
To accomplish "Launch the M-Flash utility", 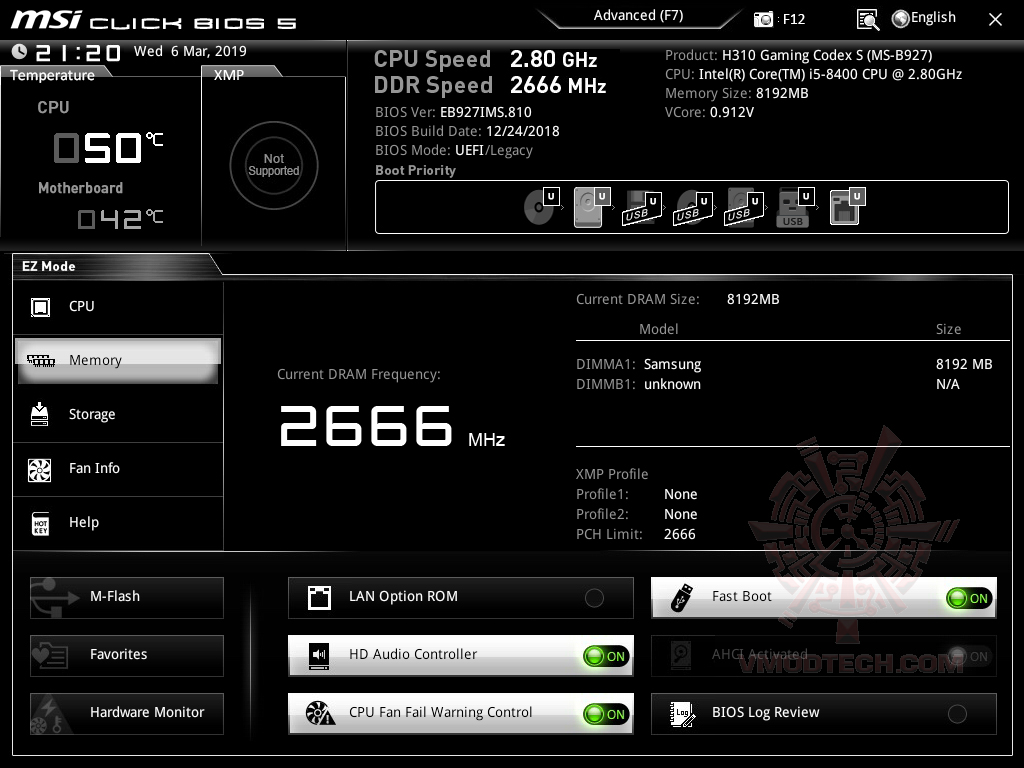I will click(x=127, y=598).
